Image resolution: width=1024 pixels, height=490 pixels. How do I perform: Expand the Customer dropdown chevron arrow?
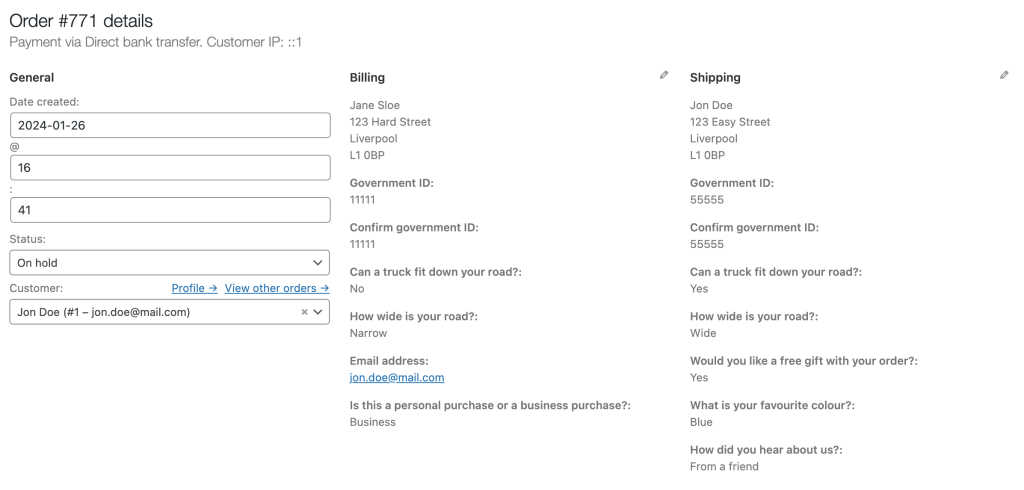[318, 312]
